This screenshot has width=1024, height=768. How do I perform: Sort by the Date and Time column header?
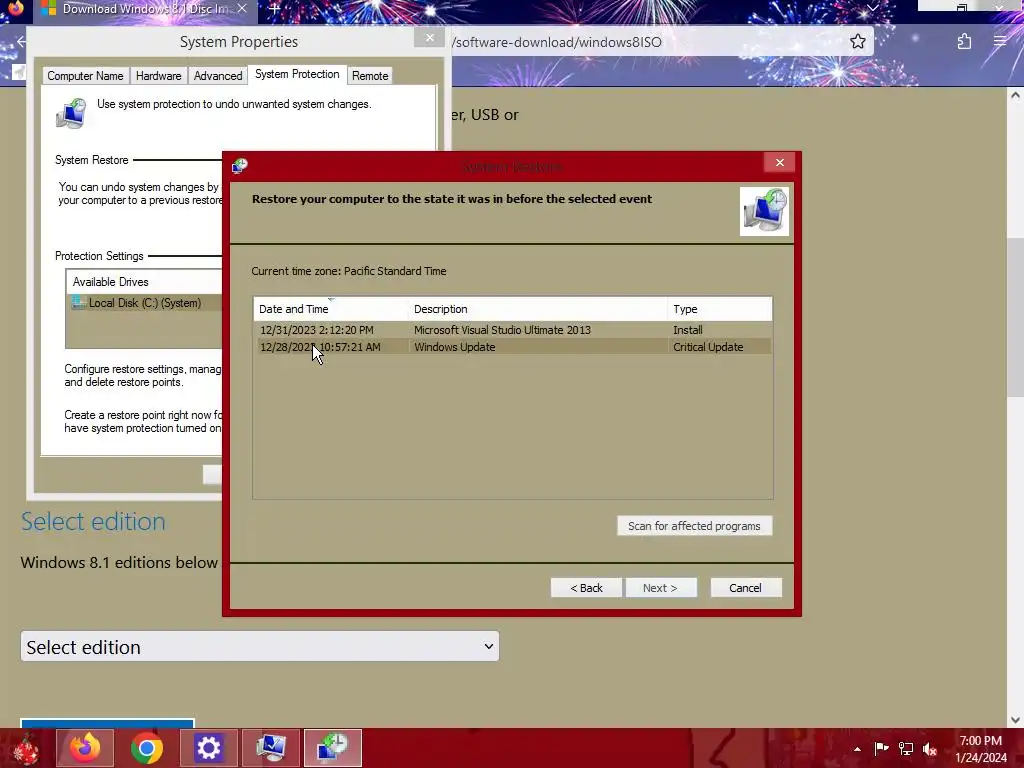(x=330, y=309)
